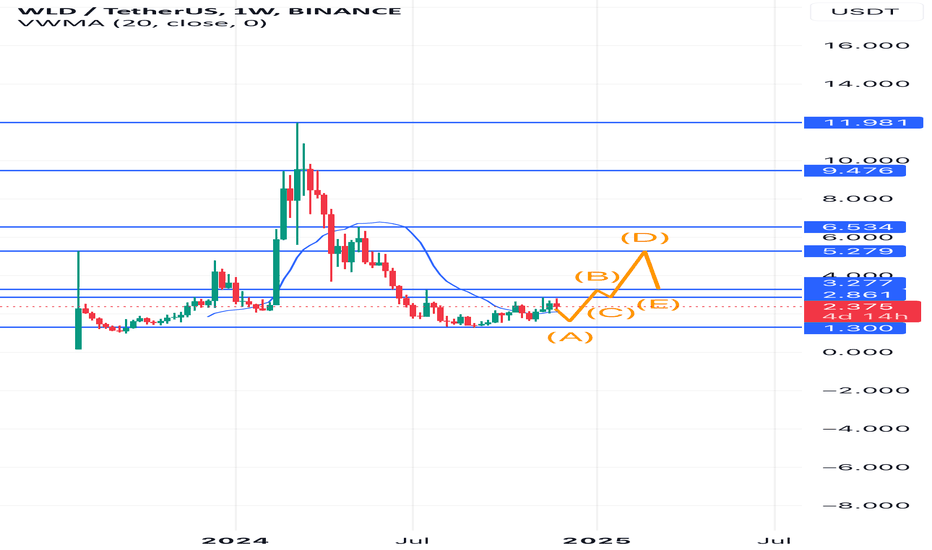This screenshot has width=932, height=550.
Task: Select the (E) wave label
Action: click(x=658, y=304)
